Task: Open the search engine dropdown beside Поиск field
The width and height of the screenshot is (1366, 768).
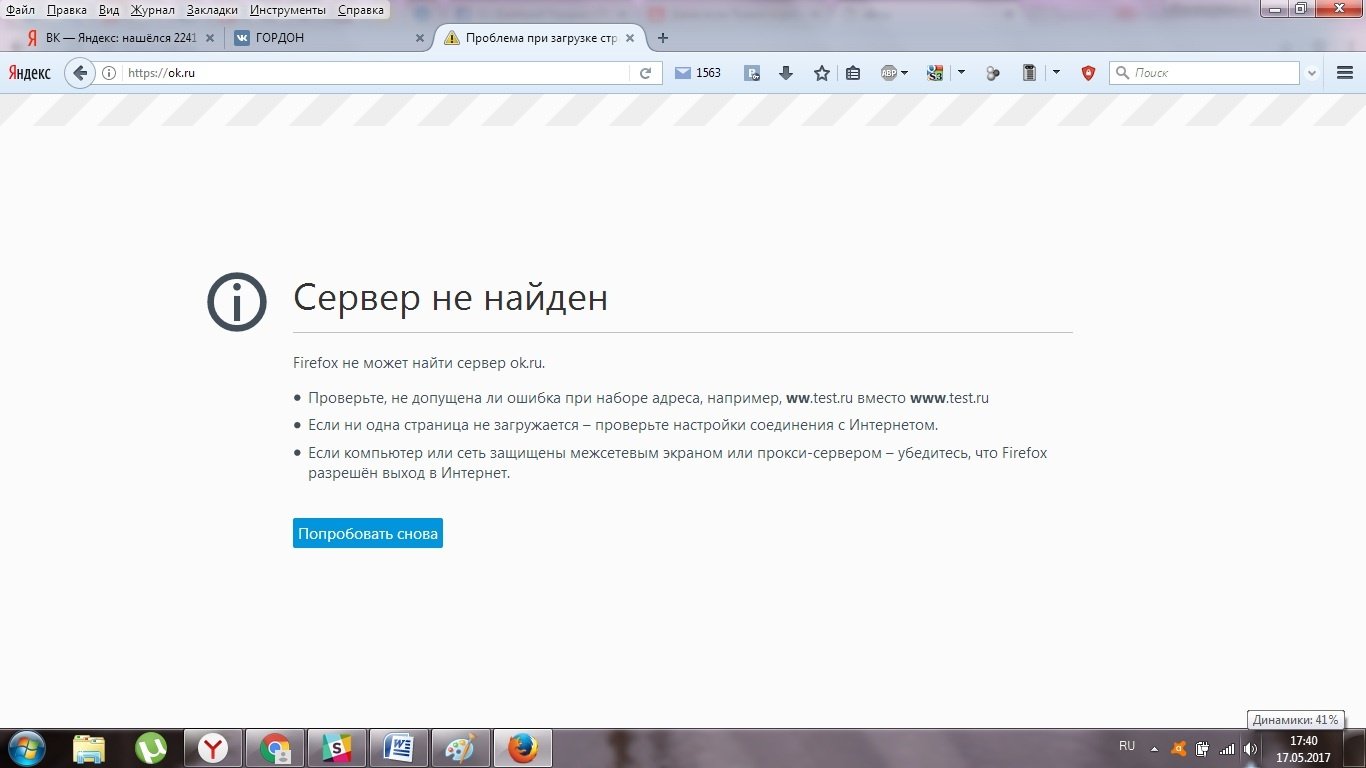Action: (x=1312, y=73)
